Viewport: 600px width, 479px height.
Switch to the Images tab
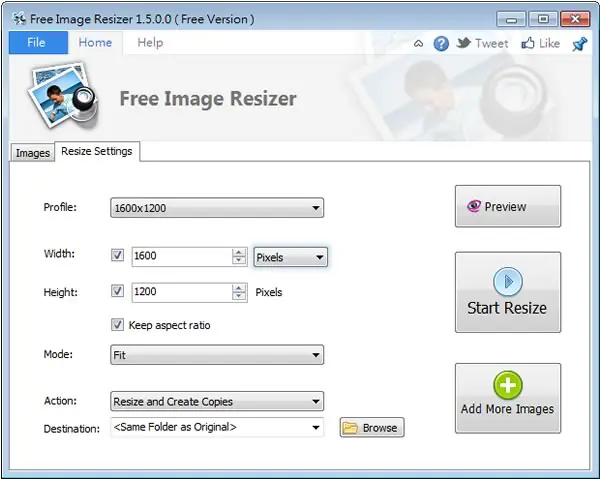pos(33,153)
